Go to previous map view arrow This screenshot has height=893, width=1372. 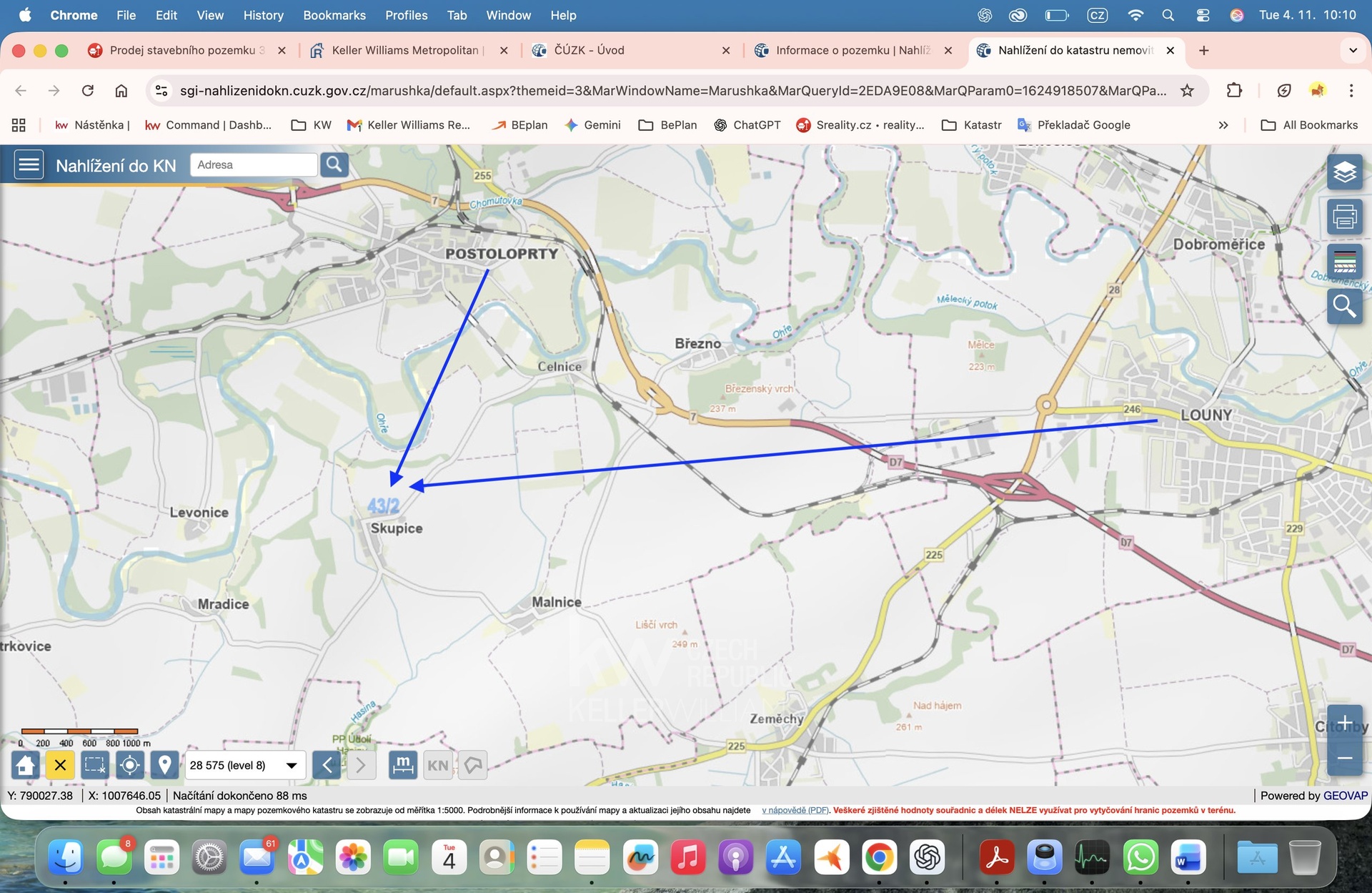327,765
